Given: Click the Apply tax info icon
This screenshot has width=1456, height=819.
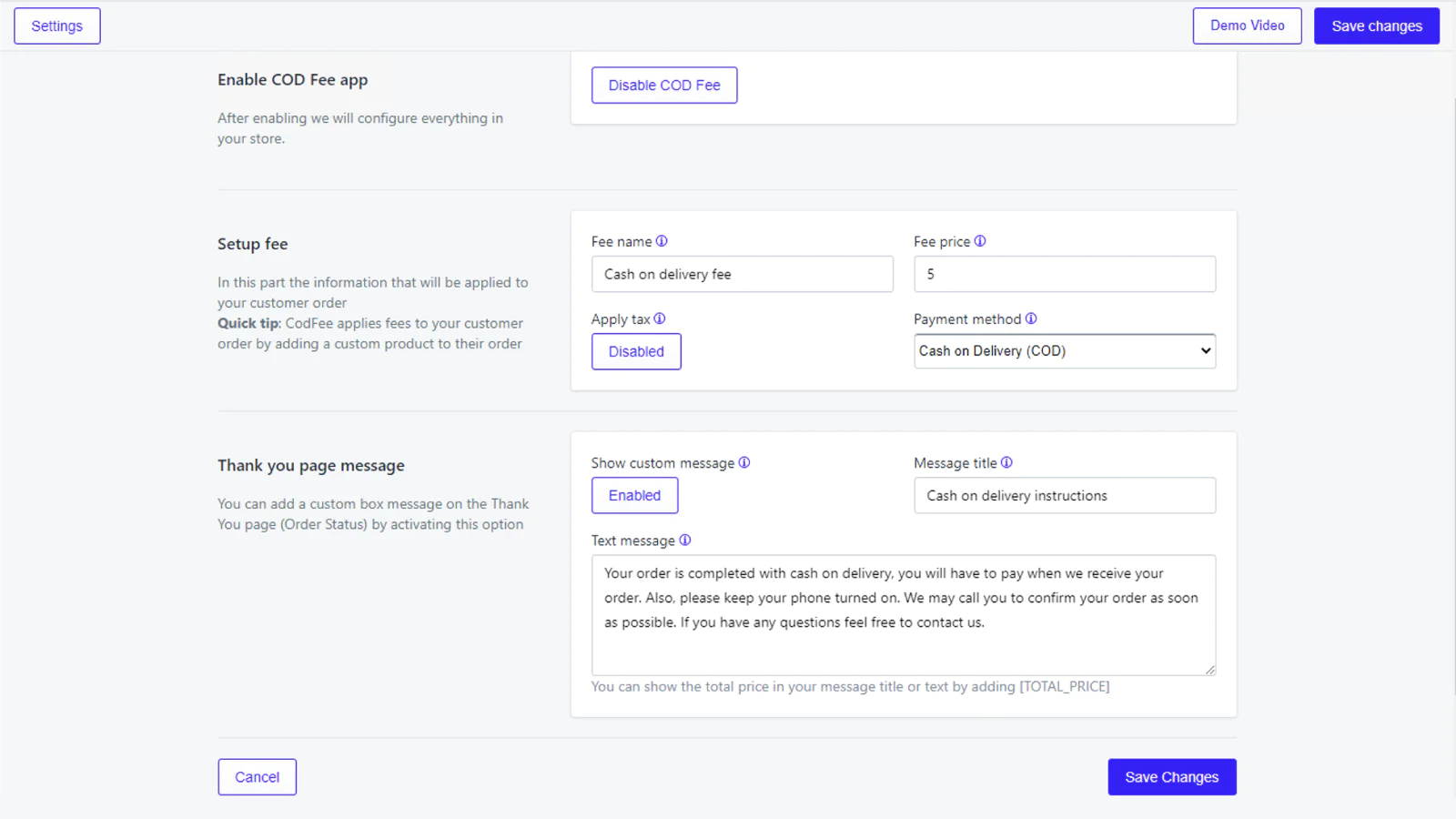Looking at the screenshot, I should coord(660,318).
